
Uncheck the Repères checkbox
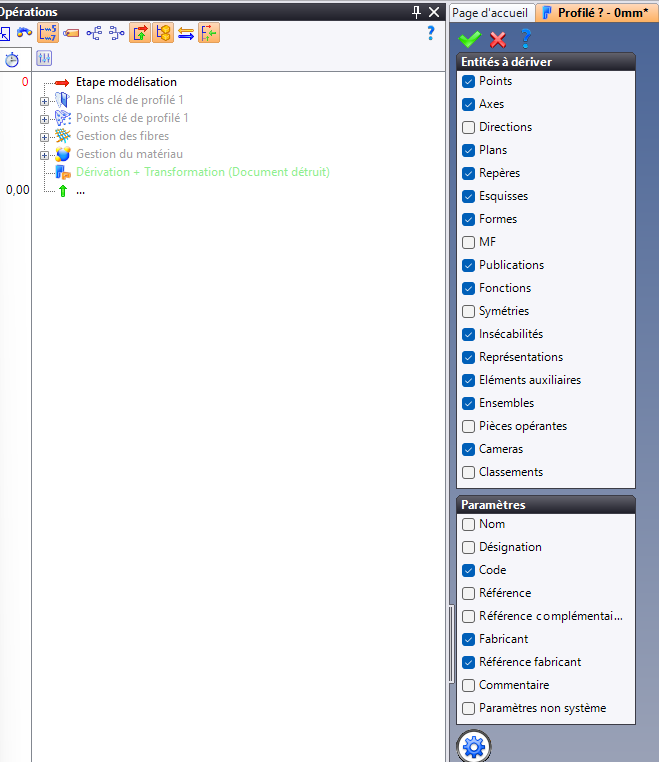point(468,173)
